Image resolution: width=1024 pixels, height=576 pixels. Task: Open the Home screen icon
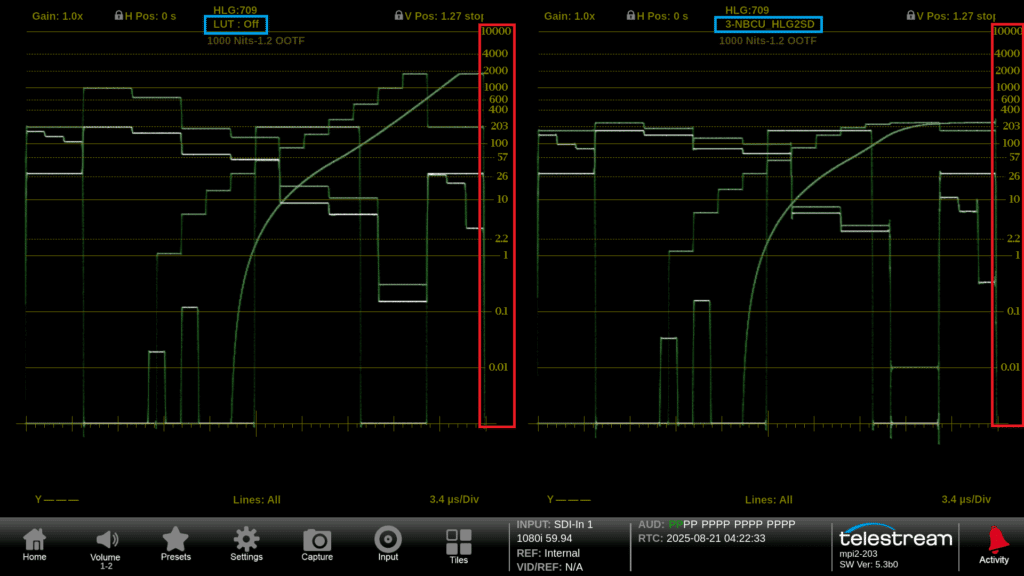(x=34, y=545)
